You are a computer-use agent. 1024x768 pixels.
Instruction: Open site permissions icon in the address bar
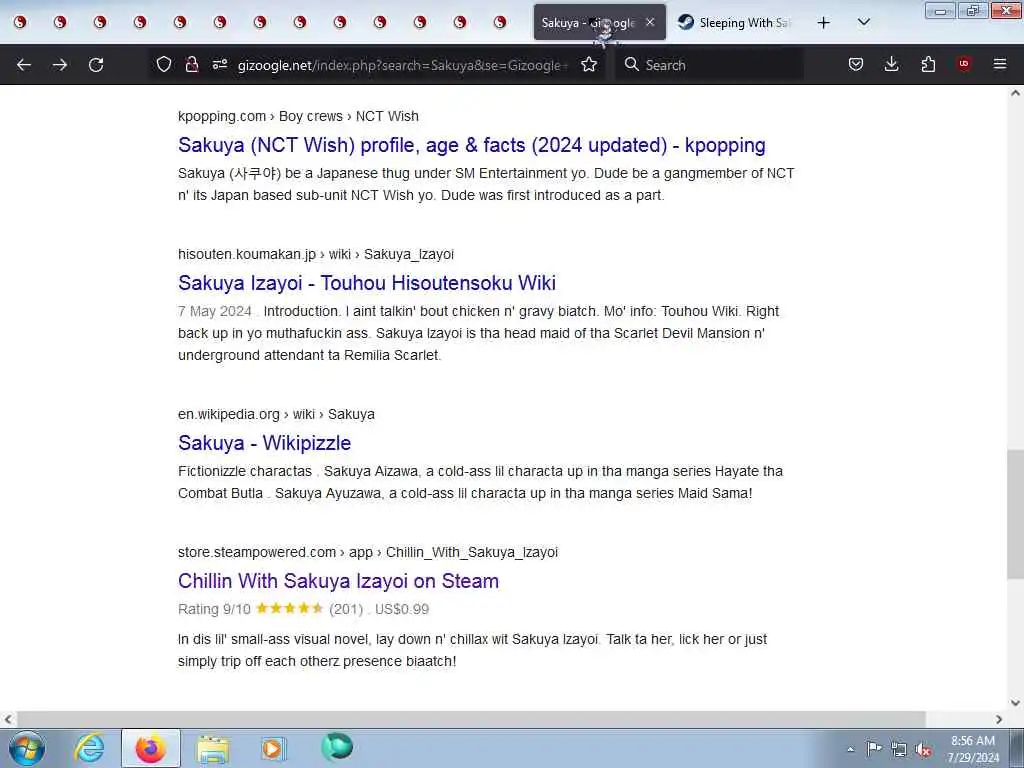point(219,64)
